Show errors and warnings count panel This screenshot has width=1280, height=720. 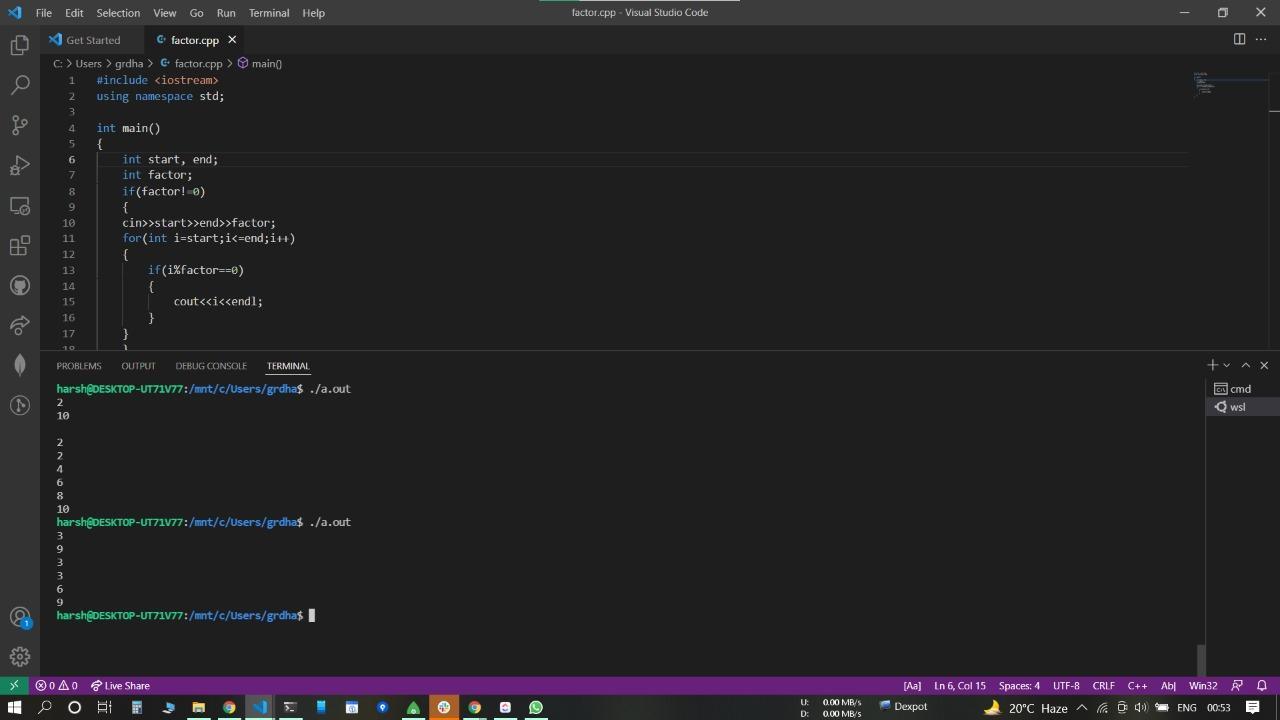click(x=56, y=686)
